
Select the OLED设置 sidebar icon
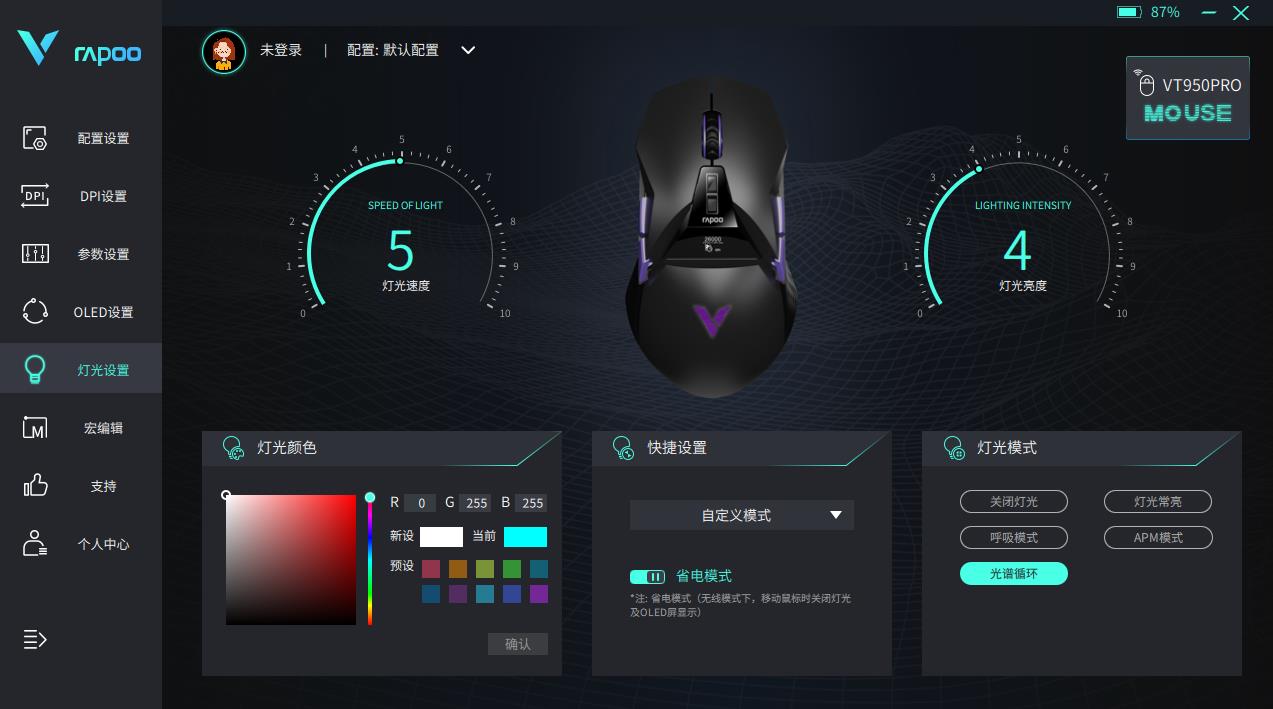(35, 312)
